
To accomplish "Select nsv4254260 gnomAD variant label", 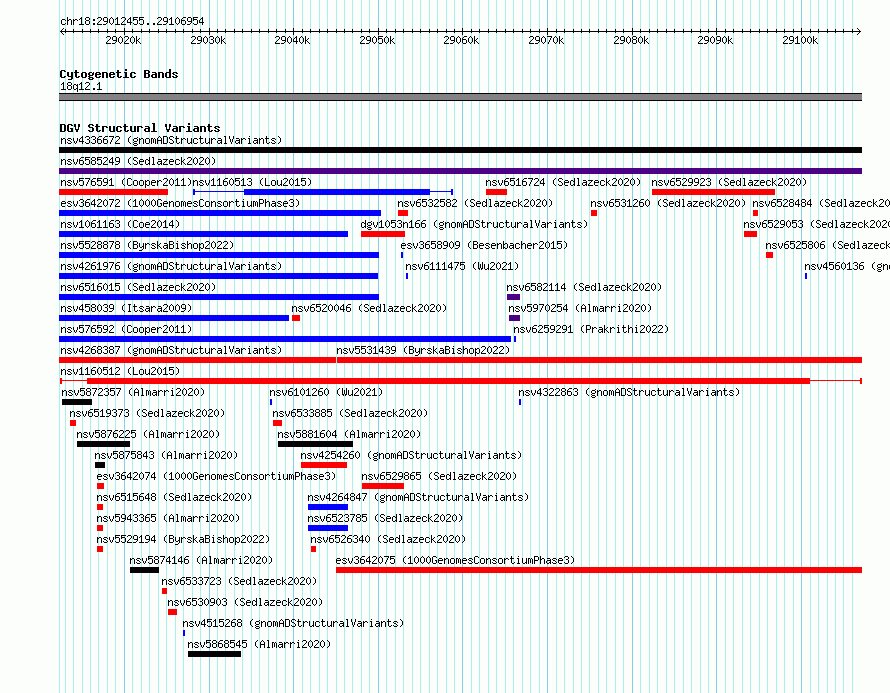I will coord(411,455).
